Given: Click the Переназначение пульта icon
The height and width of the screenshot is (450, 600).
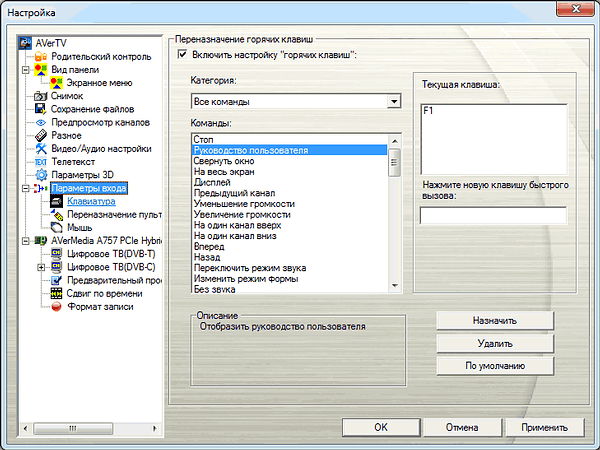Looking at the screenshot, I should click(57, 215).
